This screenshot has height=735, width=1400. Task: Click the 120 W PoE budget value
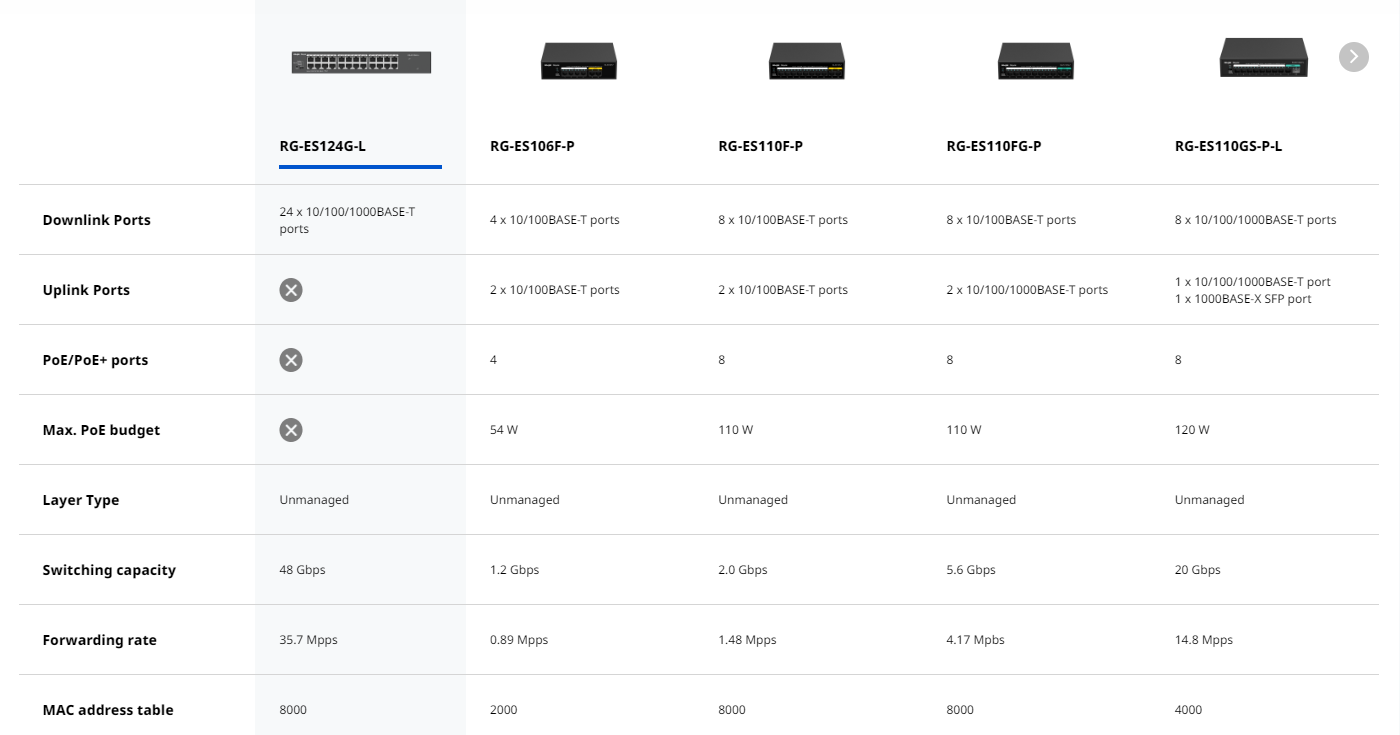[x=1192, y=430]
